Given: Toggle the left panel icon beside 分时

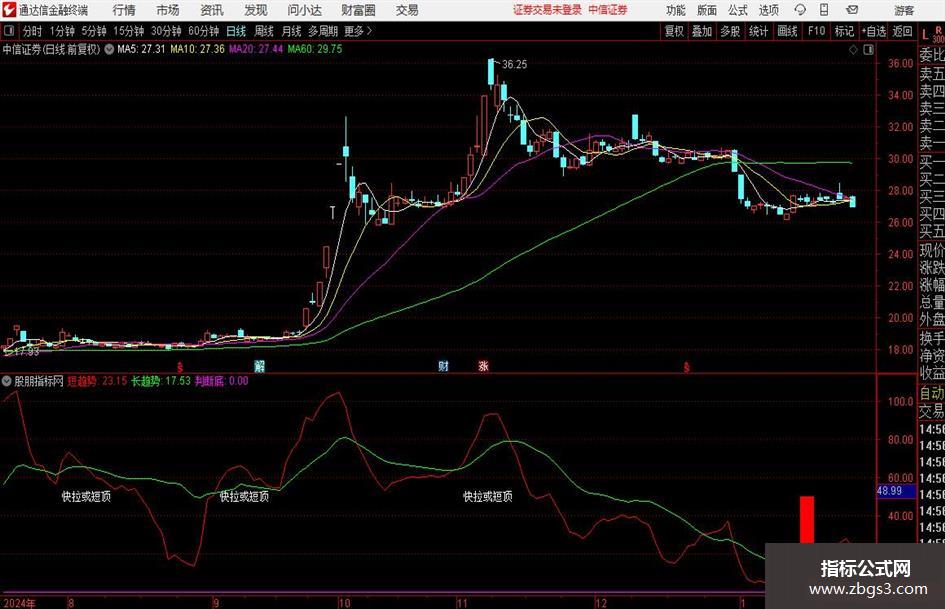Looking at the screenshot, I should point(8,31).
